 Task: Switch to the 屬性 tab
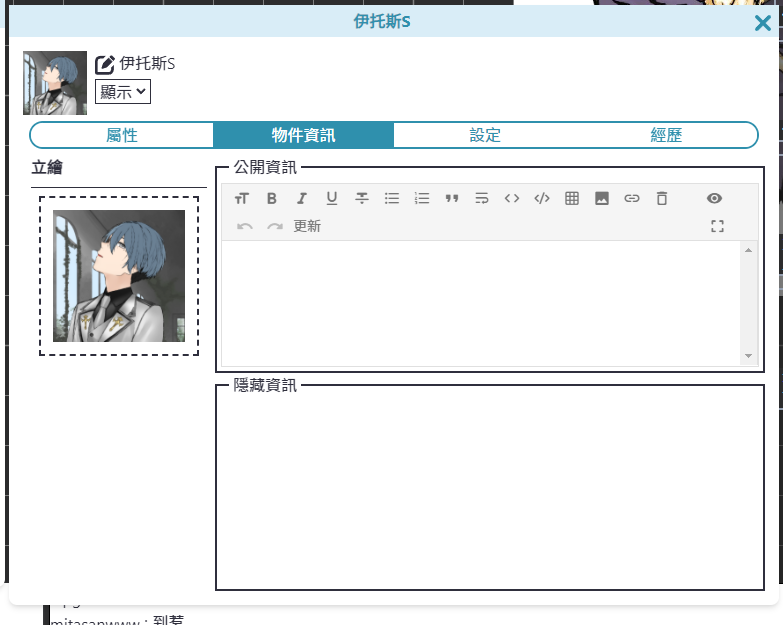[122, 135]
